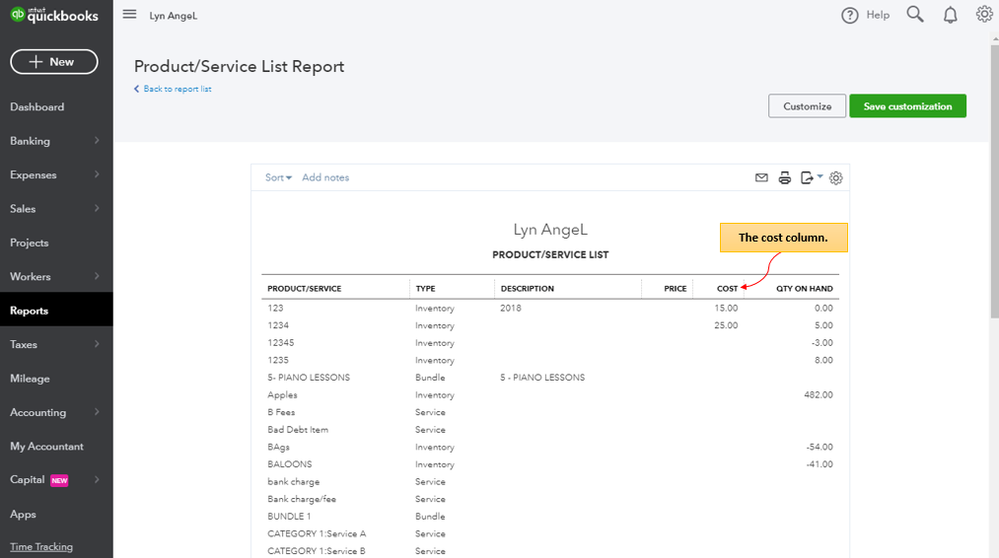
Task: Email the report via envelope icon
Action: click(761, 178)
